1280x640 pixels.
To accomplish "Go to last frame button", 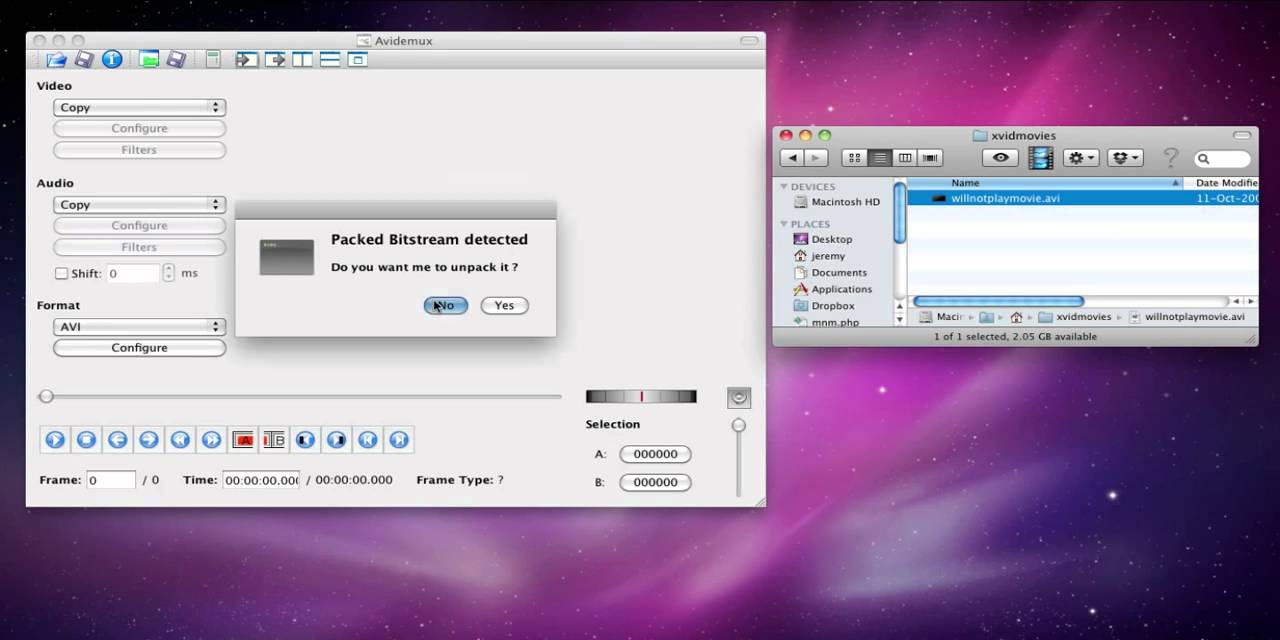I will [x=399, y=439].
